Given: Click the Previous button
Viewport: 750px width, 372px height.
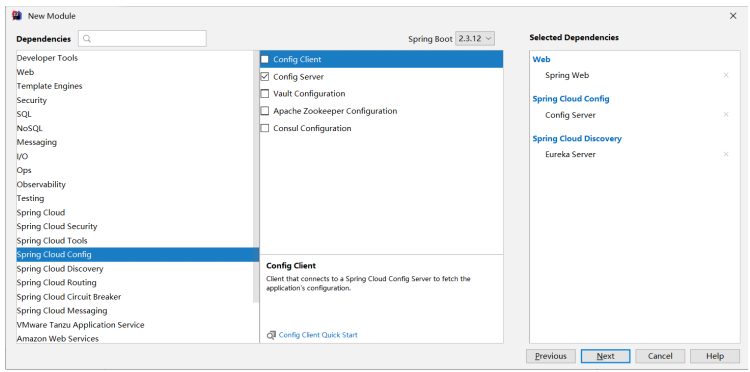Looking at the screenshot, I should 551,356.
